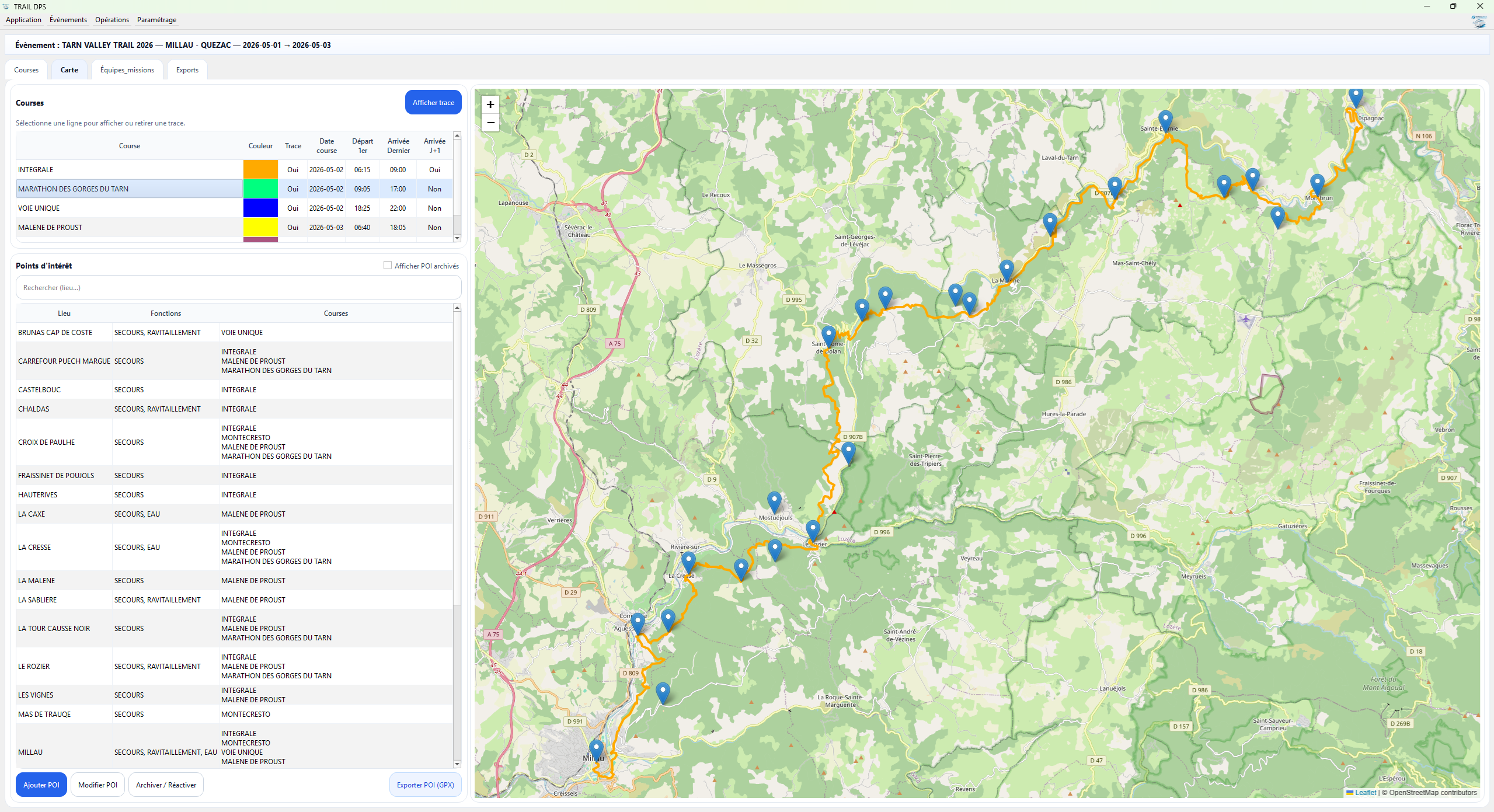Zoom out on the map
Viewport: 1494px width, 812px height.
pos(490,123)
